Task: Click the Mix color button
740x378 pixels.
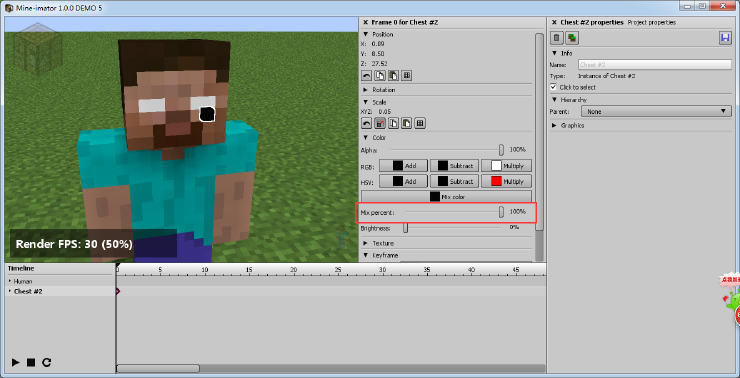Action: click(446, 197)
